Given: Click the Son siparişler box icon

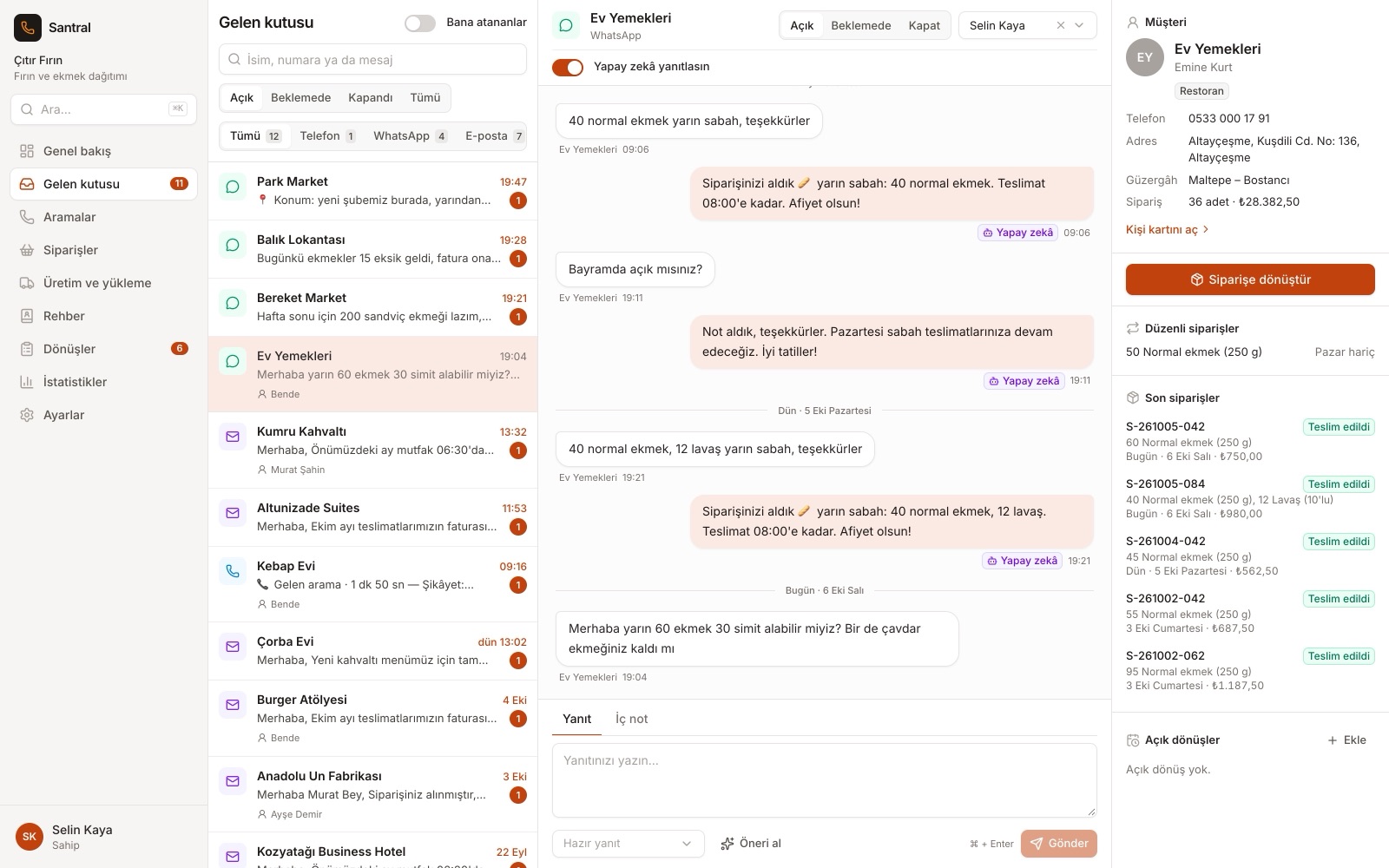Looking at the screenshot, I should click(1132, 398).
